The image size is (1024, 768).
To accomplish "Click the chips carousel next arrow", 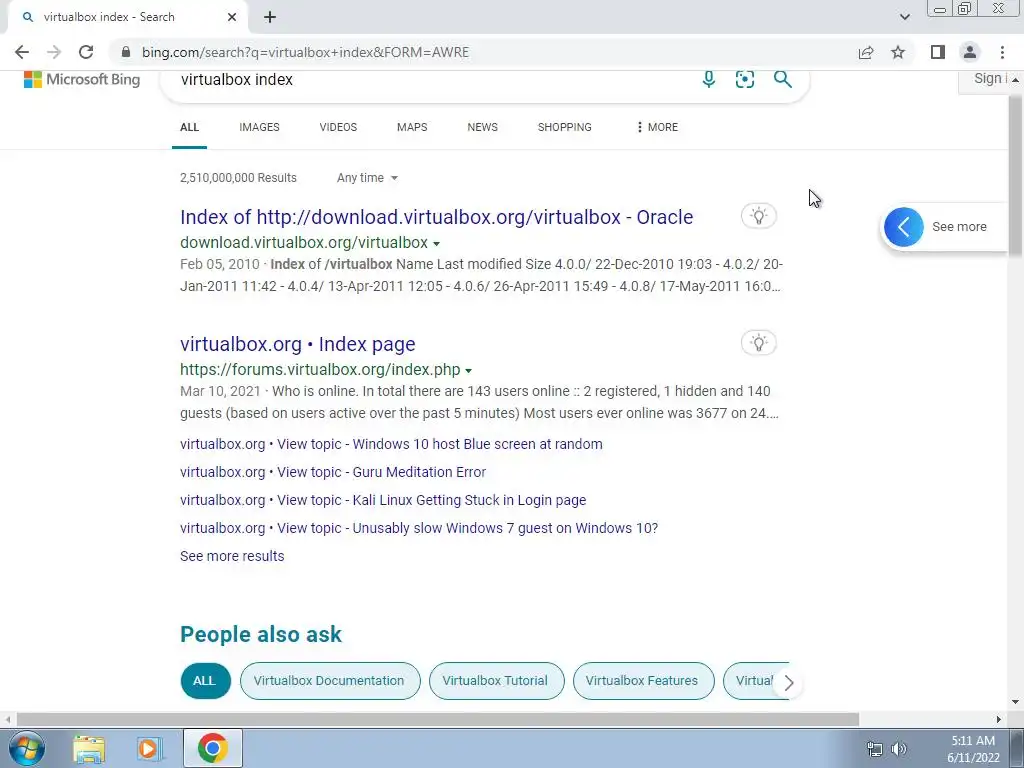I will 788,683.
